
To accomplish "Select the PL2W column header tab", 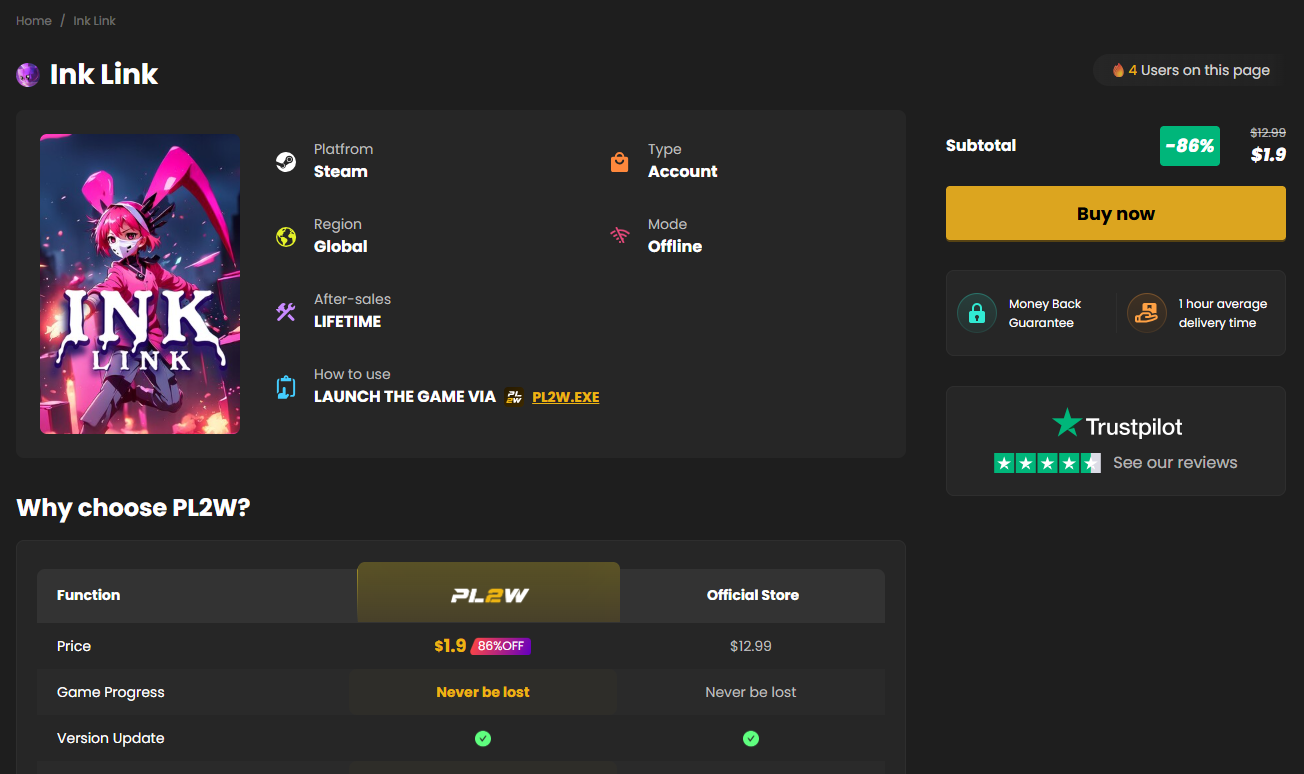I will (489, 593).
